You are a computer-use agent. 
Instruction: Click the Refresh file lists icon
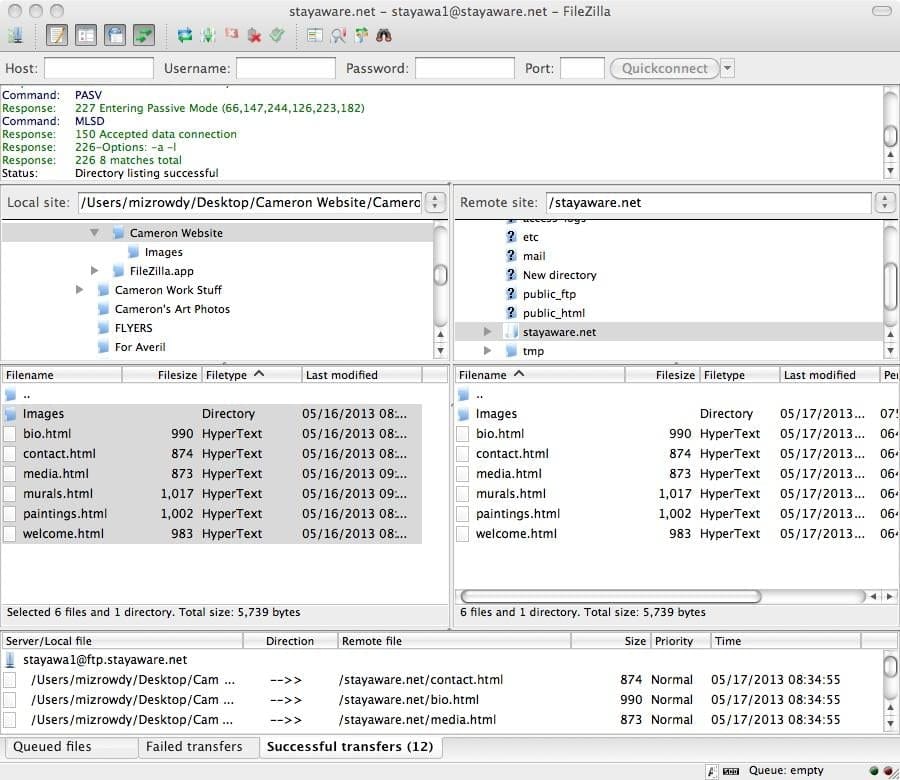click(x=185, y=36)
